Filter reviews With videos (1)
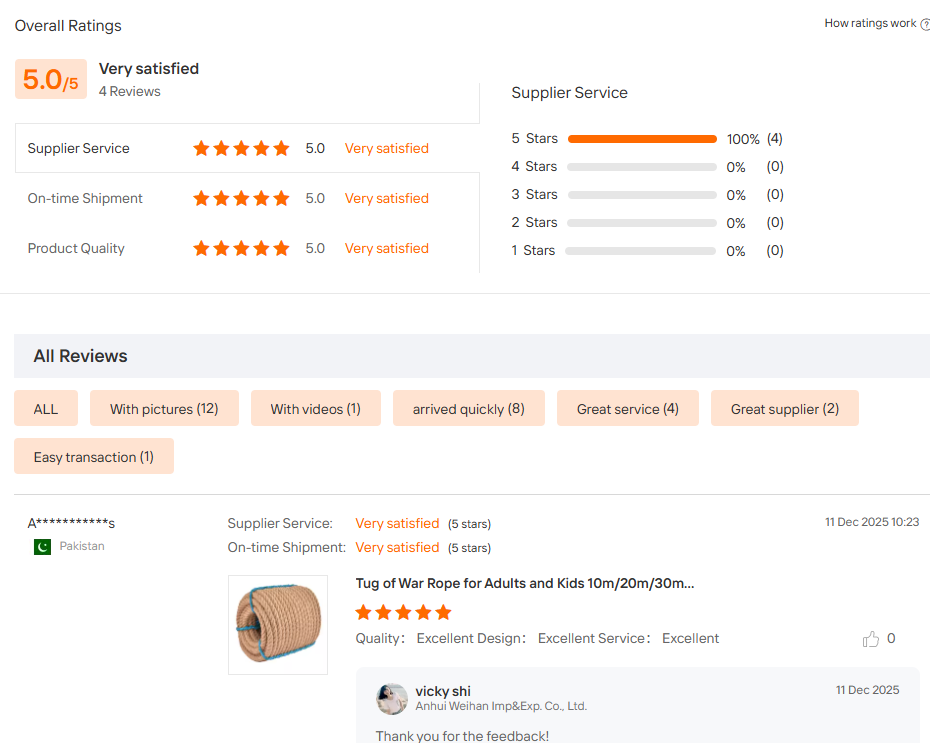 [316, 409]
